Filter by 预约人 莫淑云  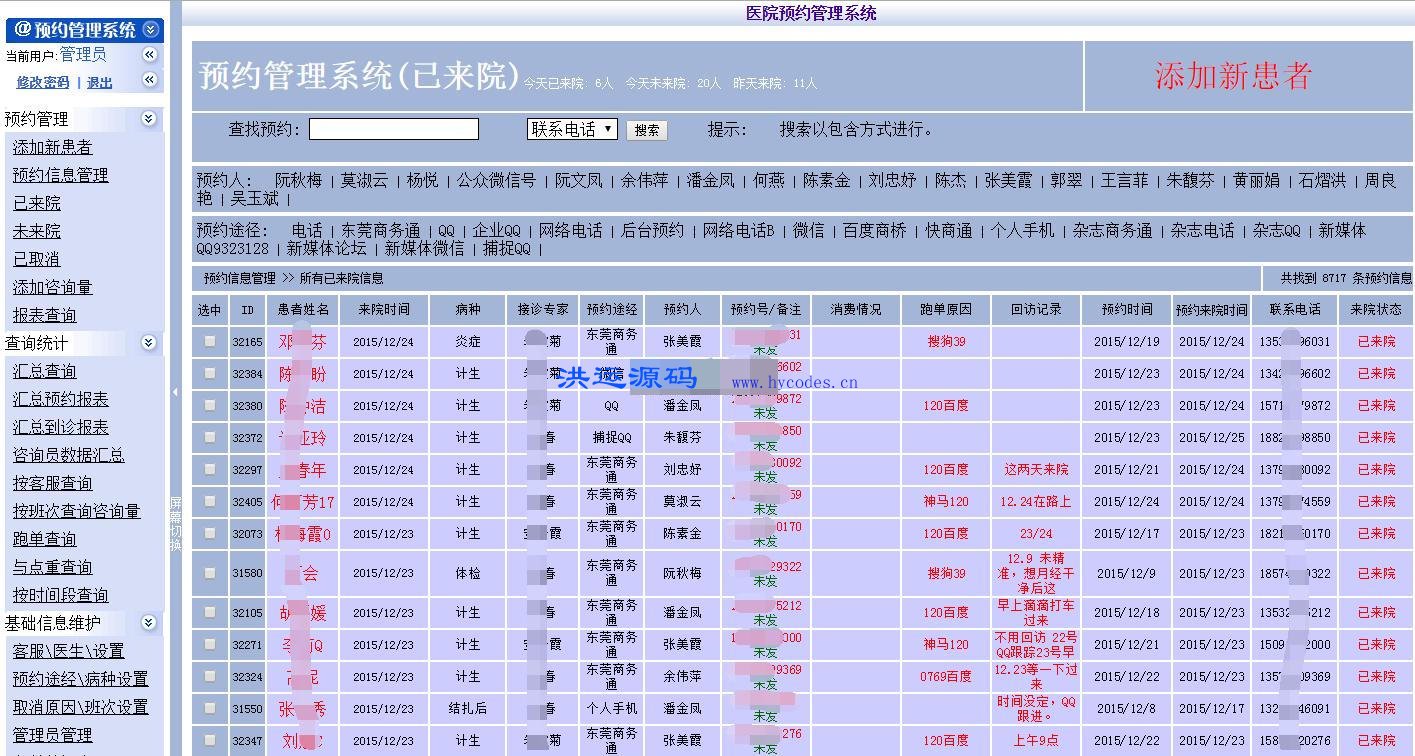pos(364,181)
